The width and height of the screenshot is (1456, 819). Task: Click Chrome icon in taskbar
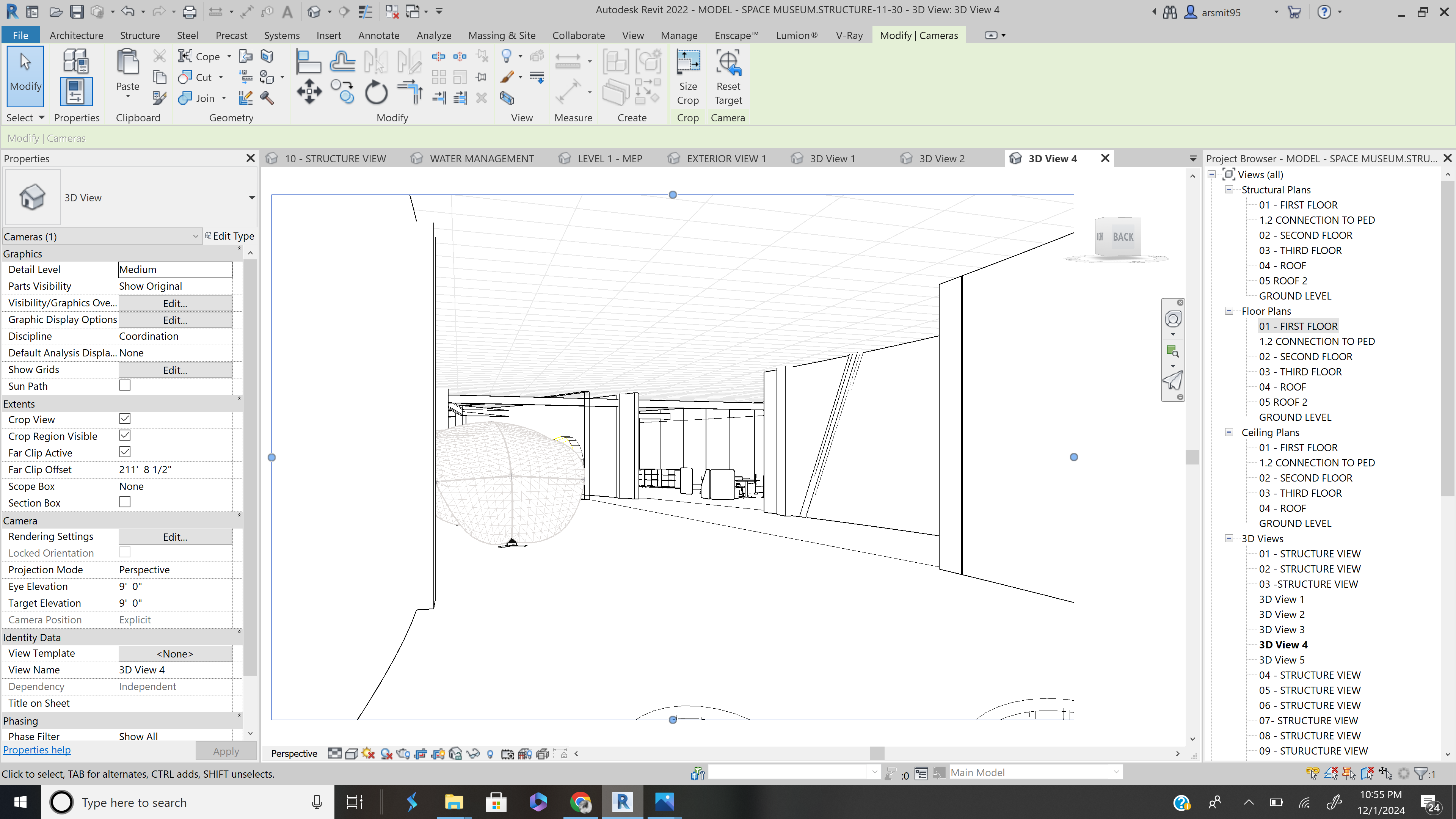(581, 802)
